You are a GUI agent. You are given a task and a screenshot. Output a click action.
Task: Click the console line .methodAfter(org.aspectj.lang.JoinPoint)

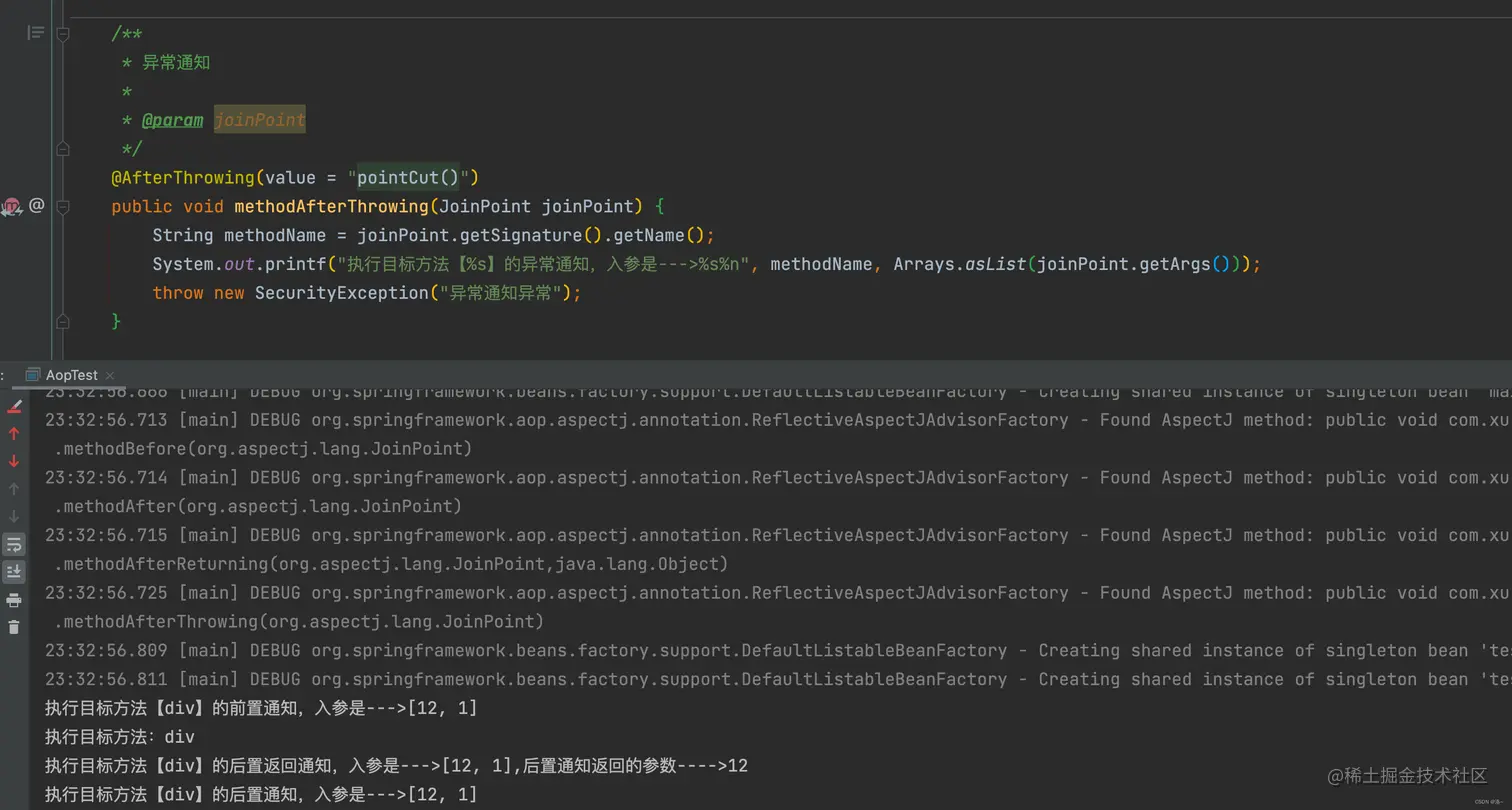[x=258, y=506]
